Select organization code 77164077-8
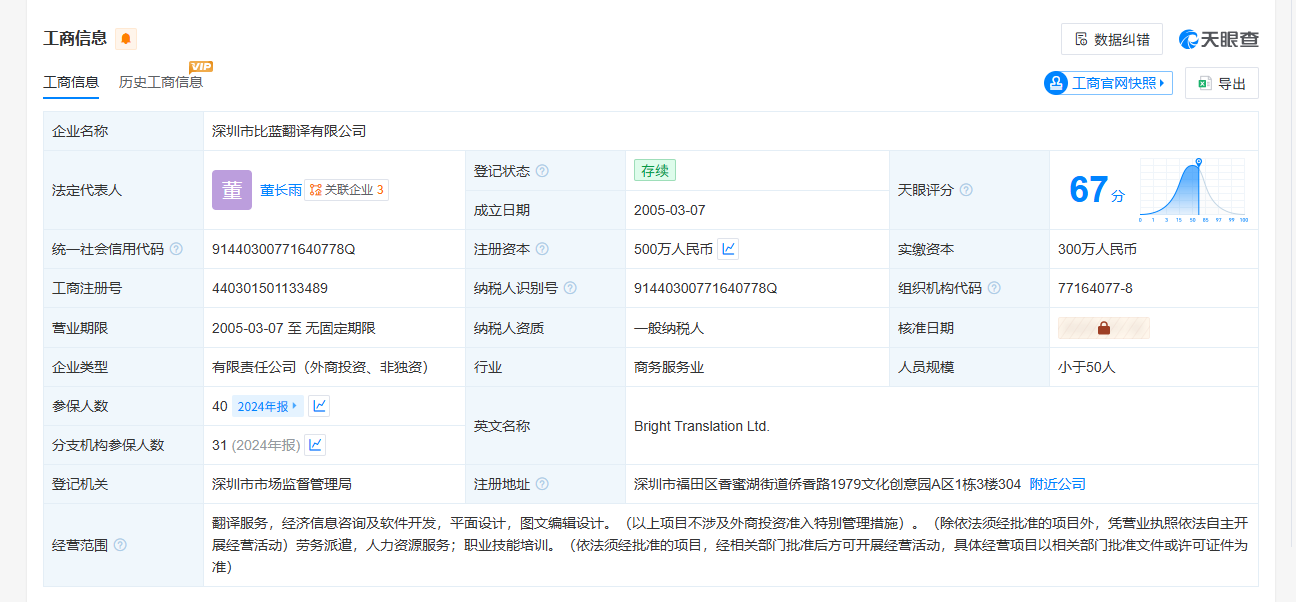1296x602 pixels. point(1095,288)
